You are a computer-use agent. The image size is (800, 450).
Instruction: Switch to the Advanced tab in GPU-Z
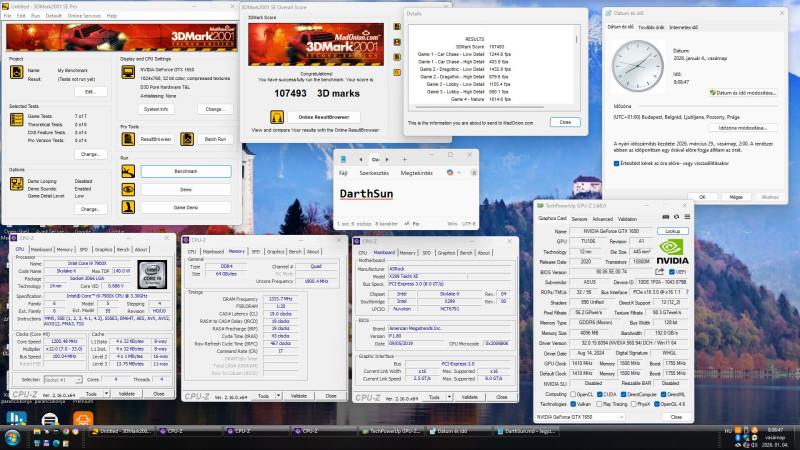click(602, 219)
